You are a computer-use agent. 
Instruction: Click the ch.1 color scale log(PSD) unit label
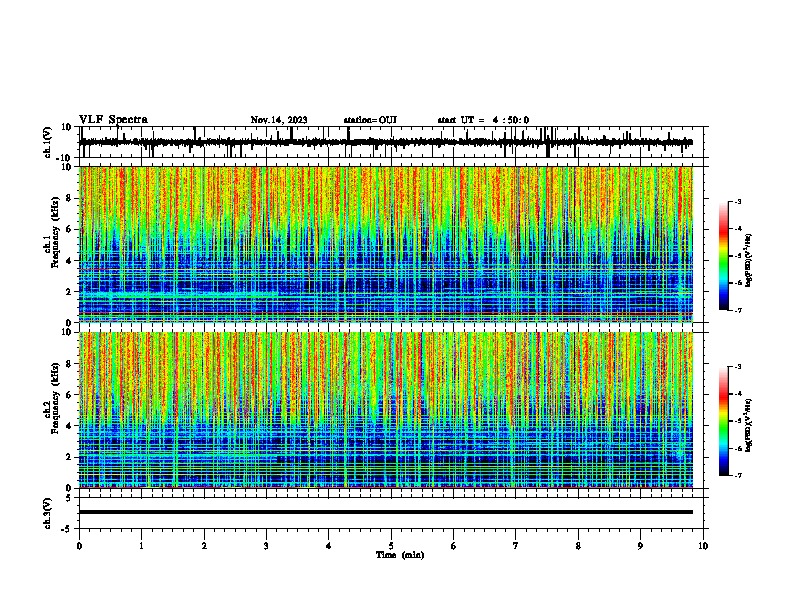748,260
